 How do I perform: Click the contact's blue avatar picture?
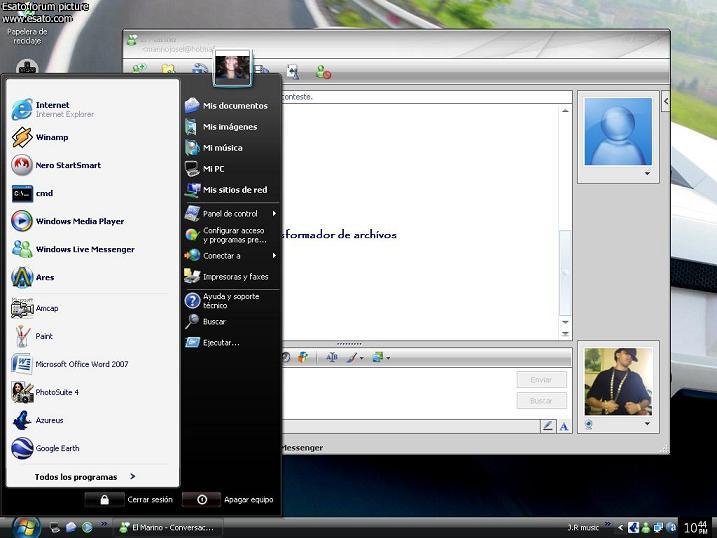pyautogui.click(x=618, y=132)
